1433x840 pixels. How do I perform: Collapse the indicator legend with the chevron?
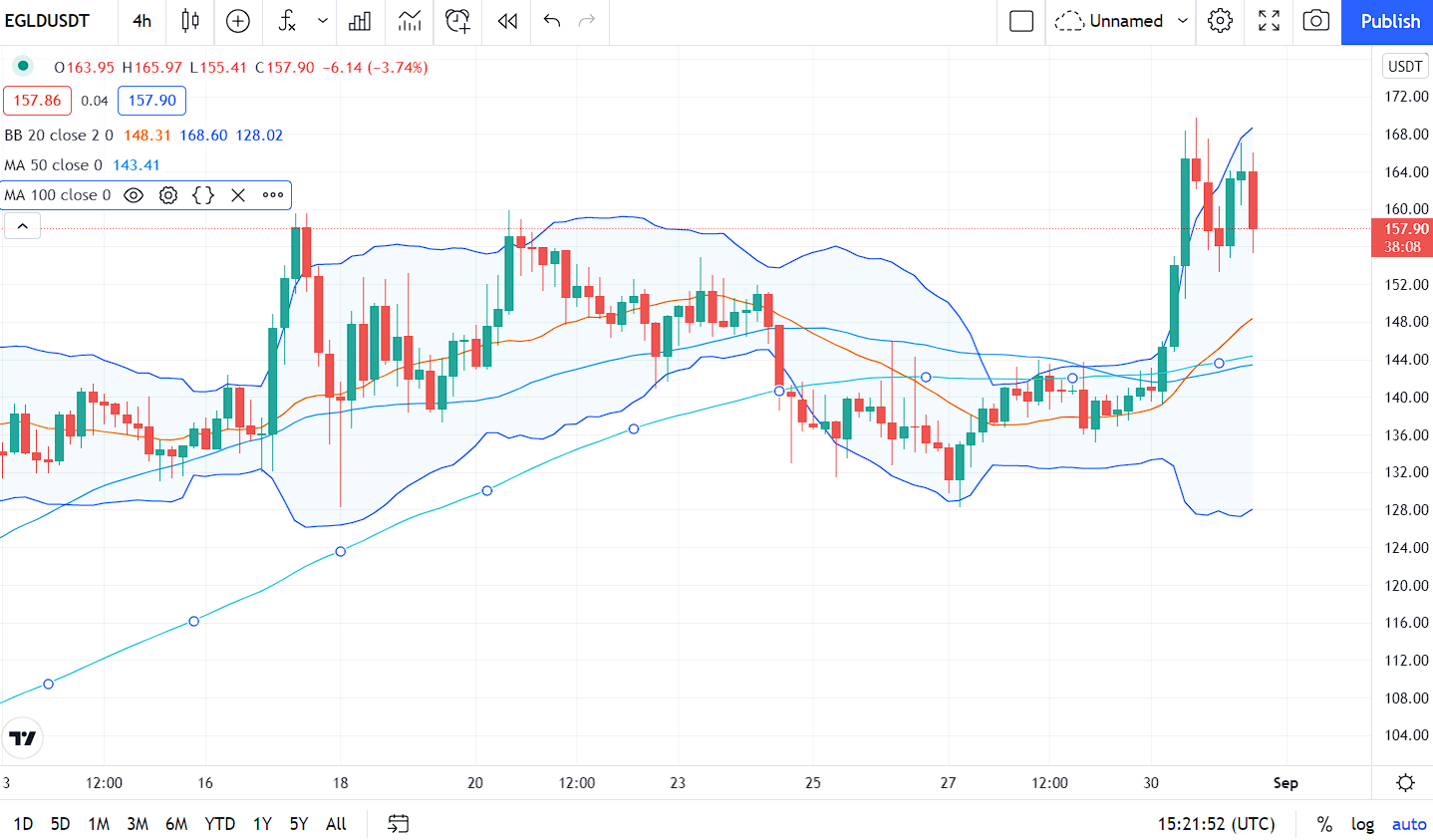click(x=22, y=227)
